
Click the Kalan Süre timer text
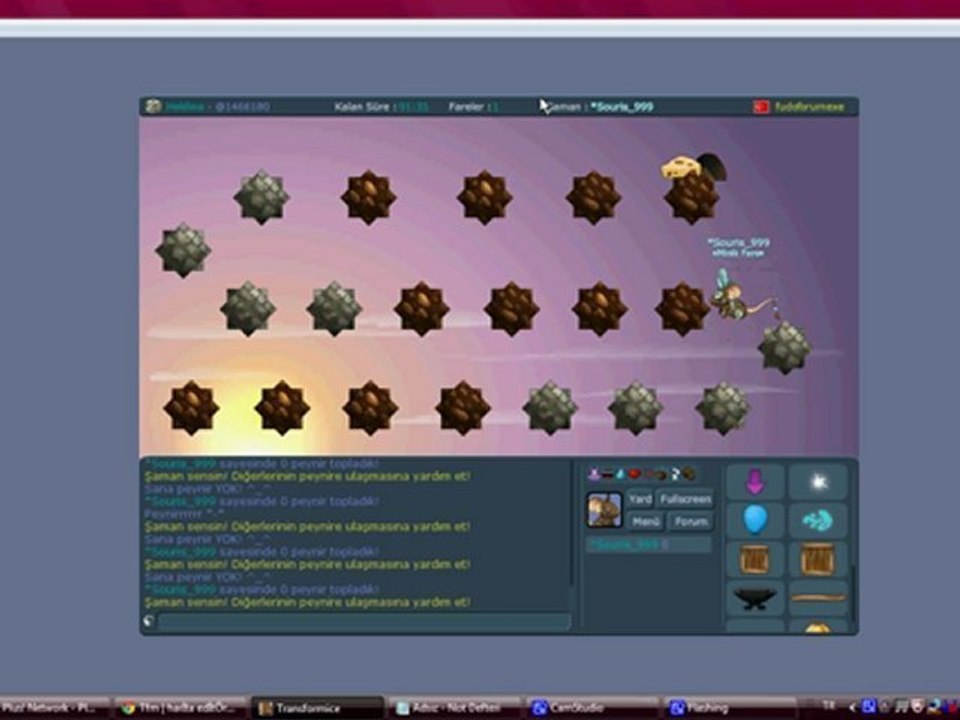pos(381,107)
